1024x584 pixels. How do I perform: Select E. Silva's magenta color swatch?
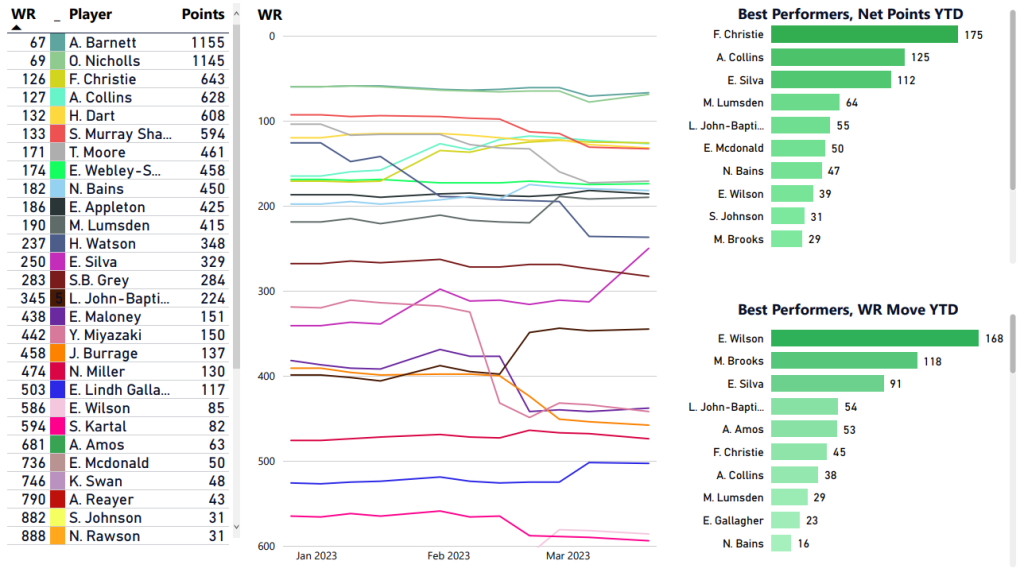coord(58,262)
